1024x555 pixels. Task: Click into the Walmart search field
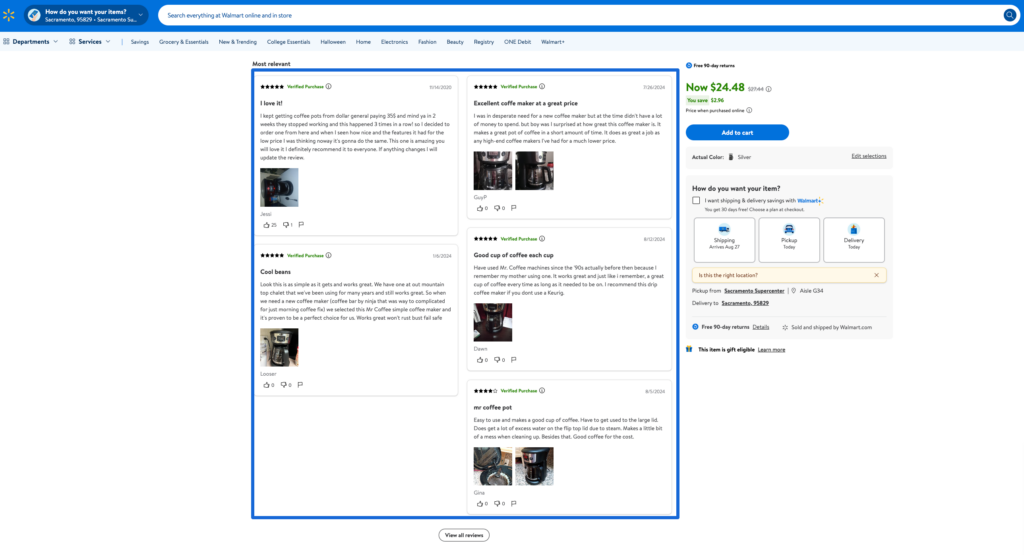tap(578, 15)
